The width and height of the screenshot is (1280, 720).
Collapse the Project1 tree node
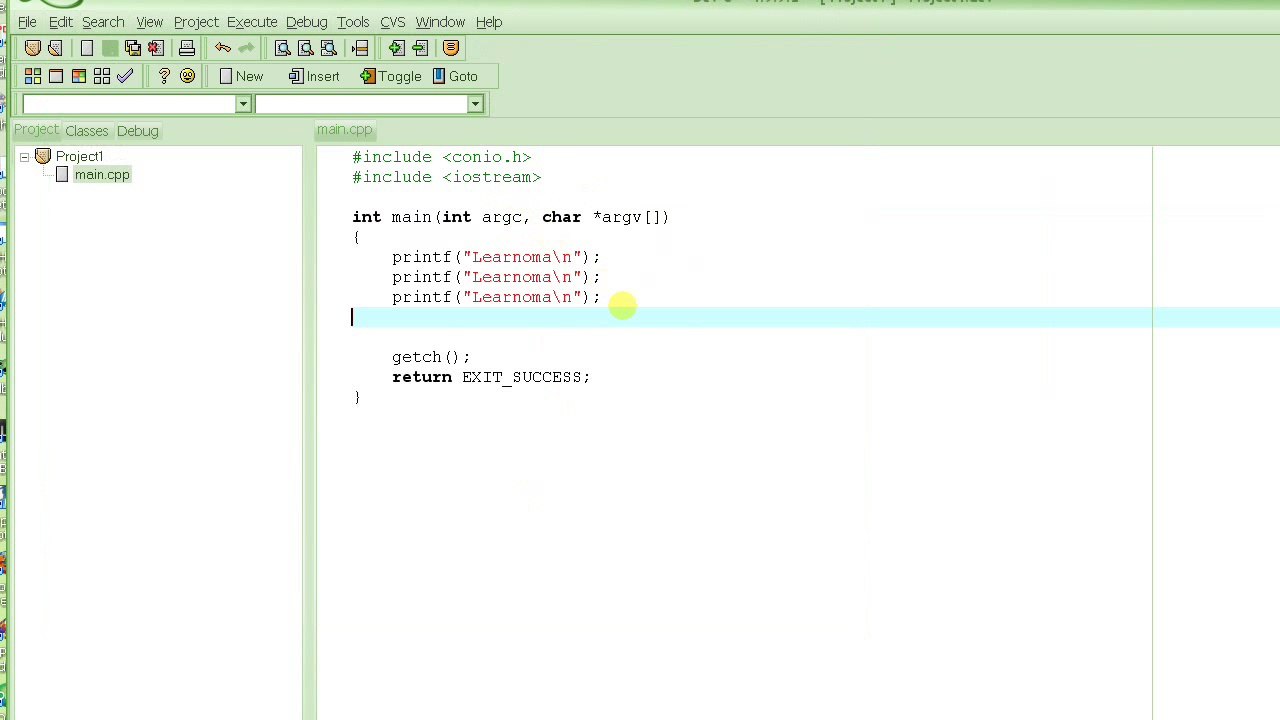[x=24, y=157]
